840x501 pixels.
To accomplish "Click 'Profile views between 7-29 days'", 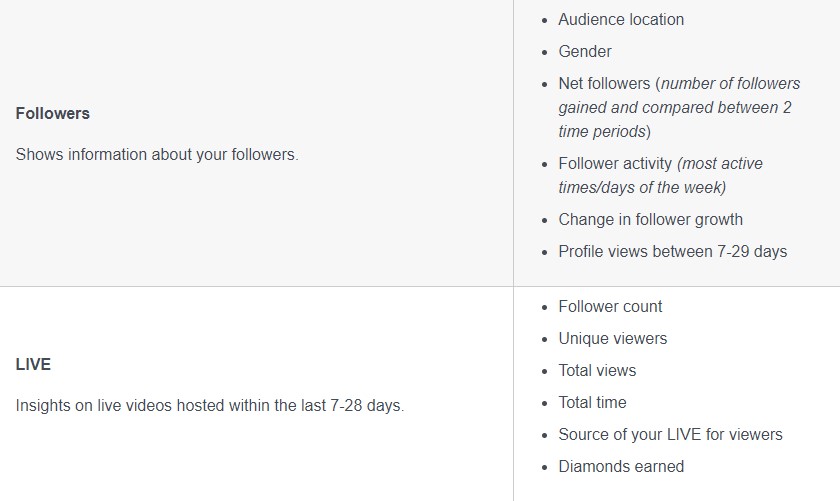I will (672, 252).
